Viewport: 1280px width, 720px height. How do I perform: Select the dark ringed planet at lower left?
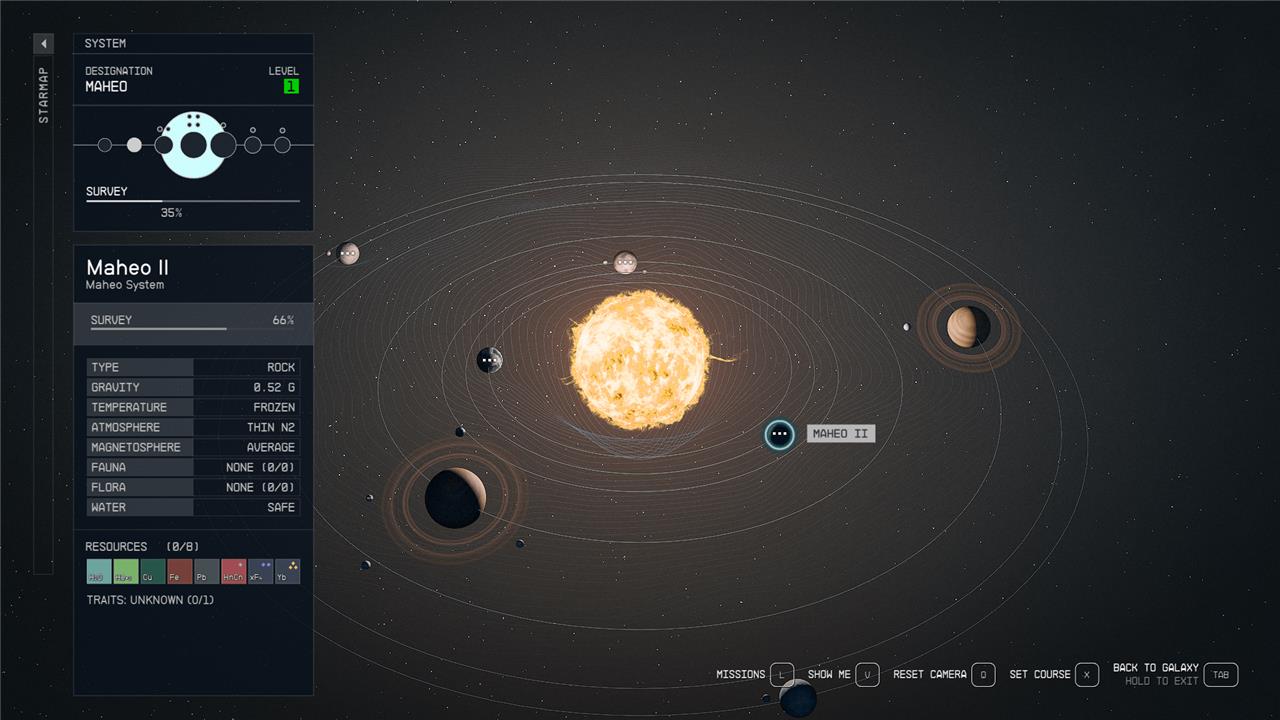[455, 497]
